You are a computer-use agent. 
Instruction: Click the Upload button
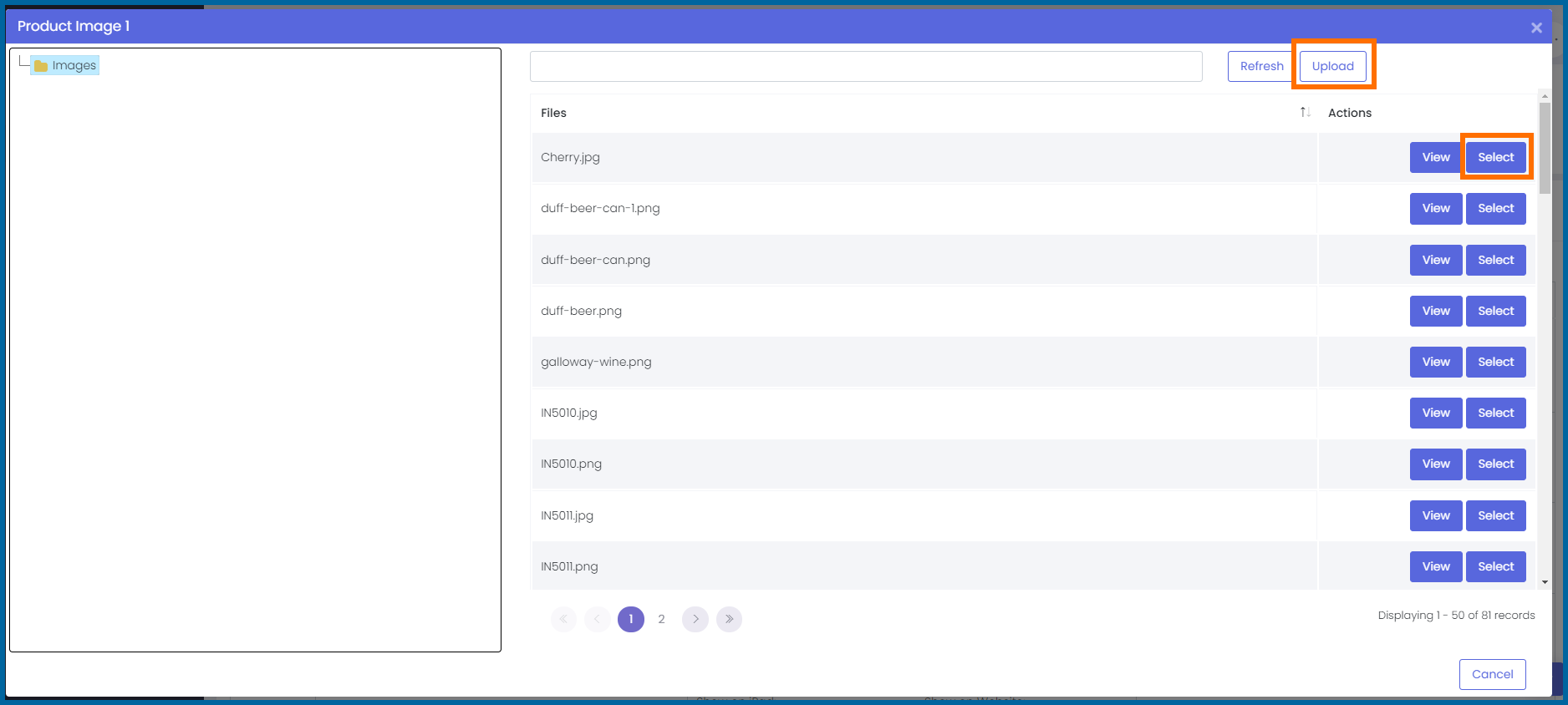pyautogui.click(x=1333, y=66)
